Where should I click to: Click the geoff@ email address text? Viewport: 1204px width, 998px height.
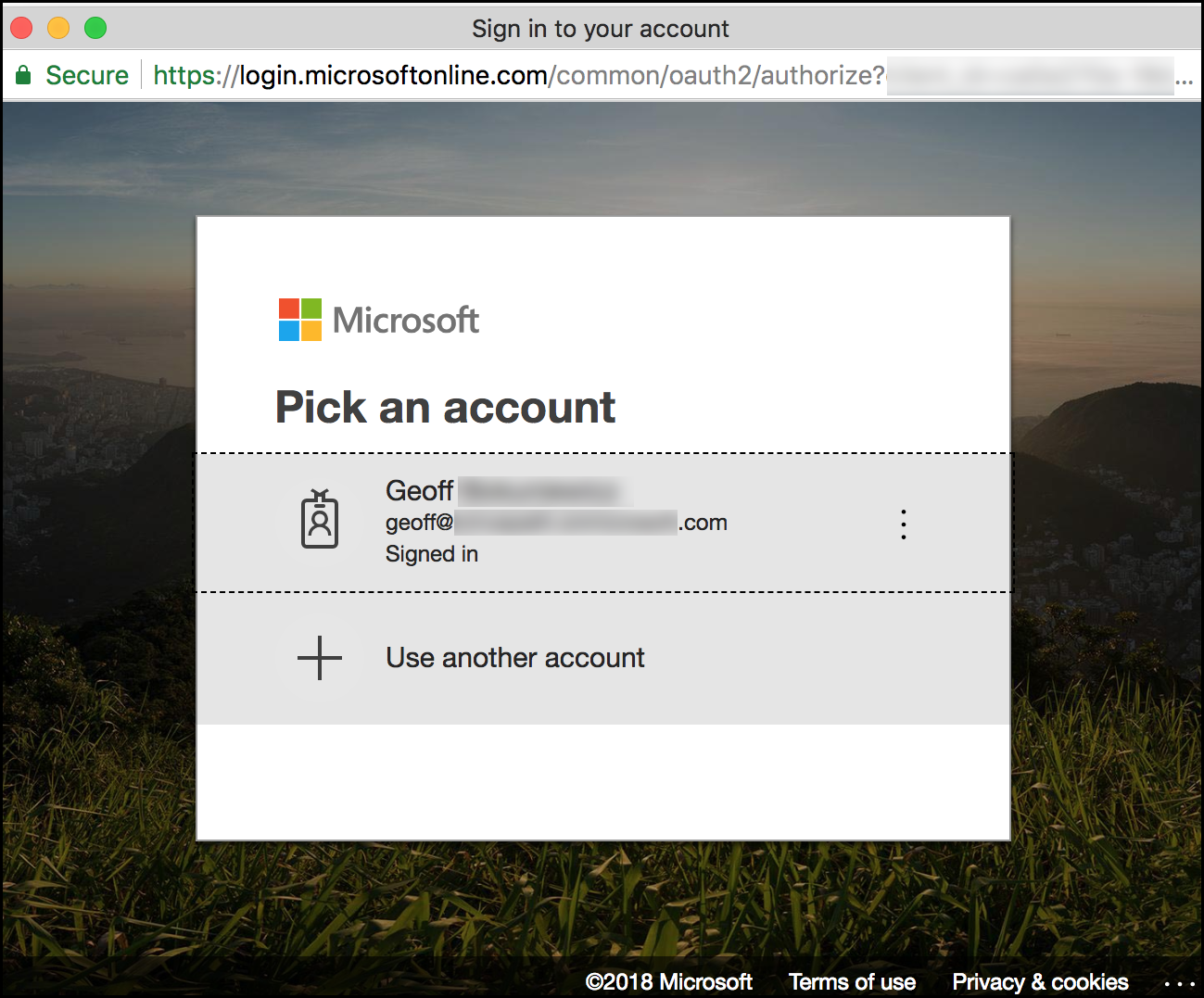[556, 523]
